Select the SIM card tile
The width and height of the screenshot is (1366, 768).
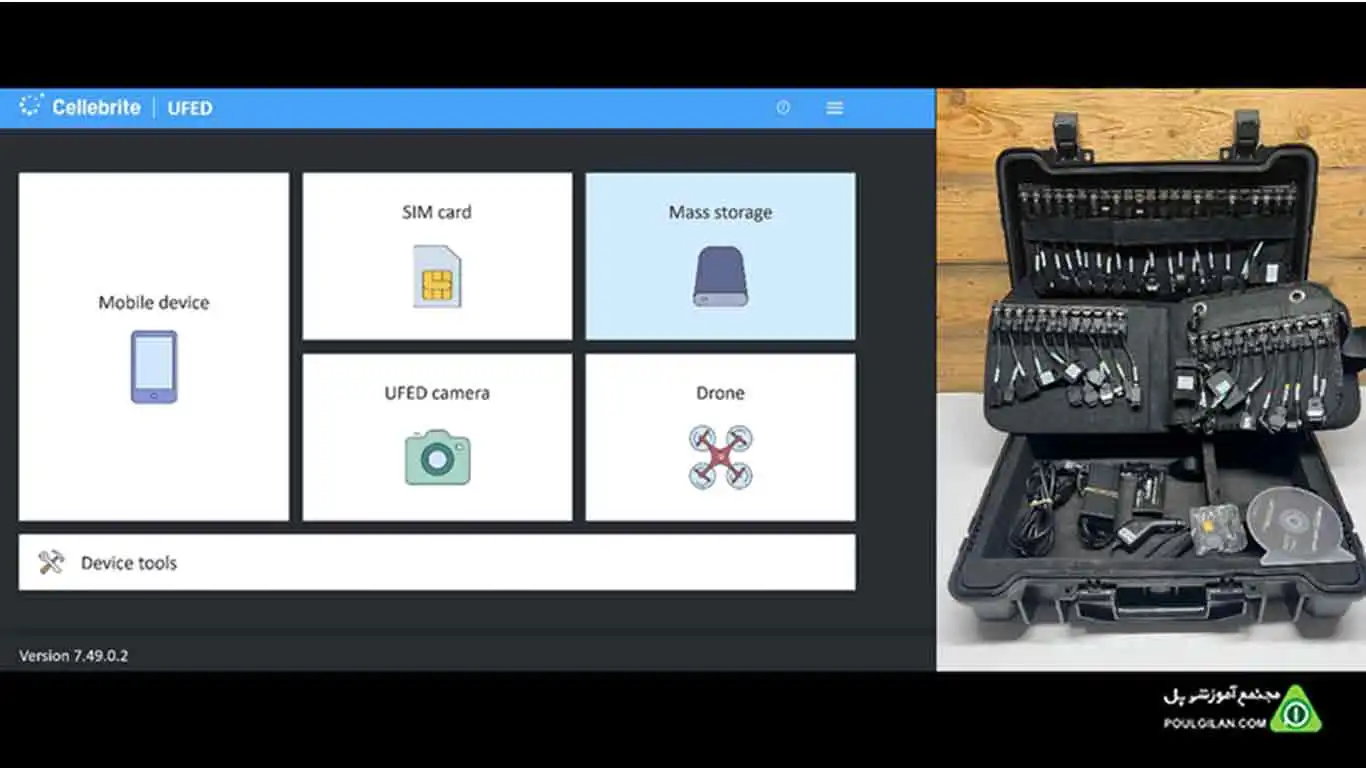click(437, 256)
